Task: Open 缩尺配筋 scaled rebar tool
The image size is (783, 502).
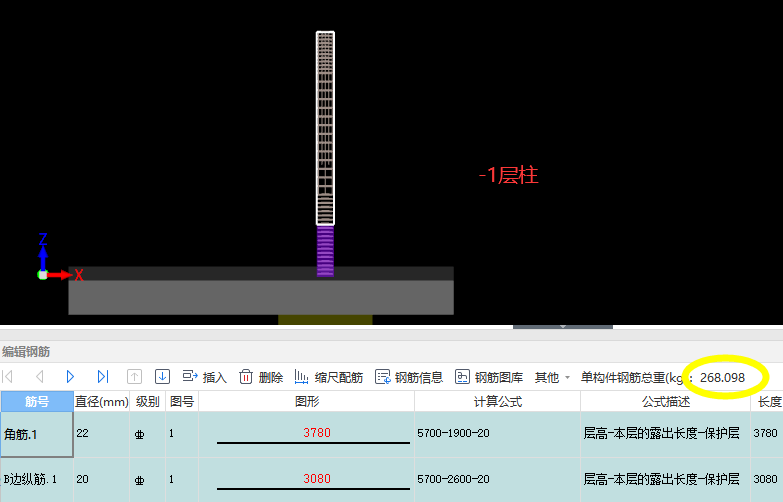Action: point(328,377)
